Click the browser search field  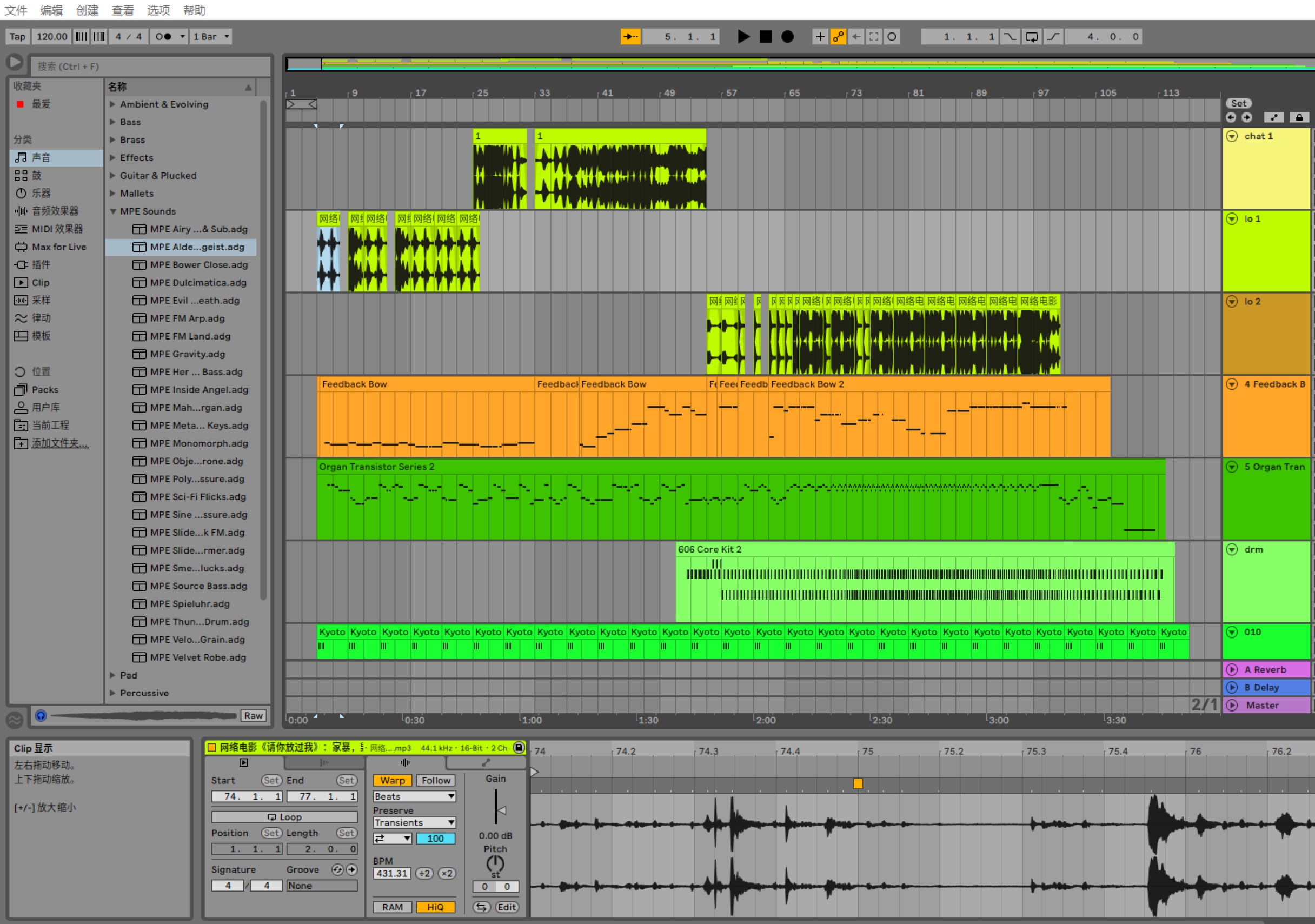[150, 67]
